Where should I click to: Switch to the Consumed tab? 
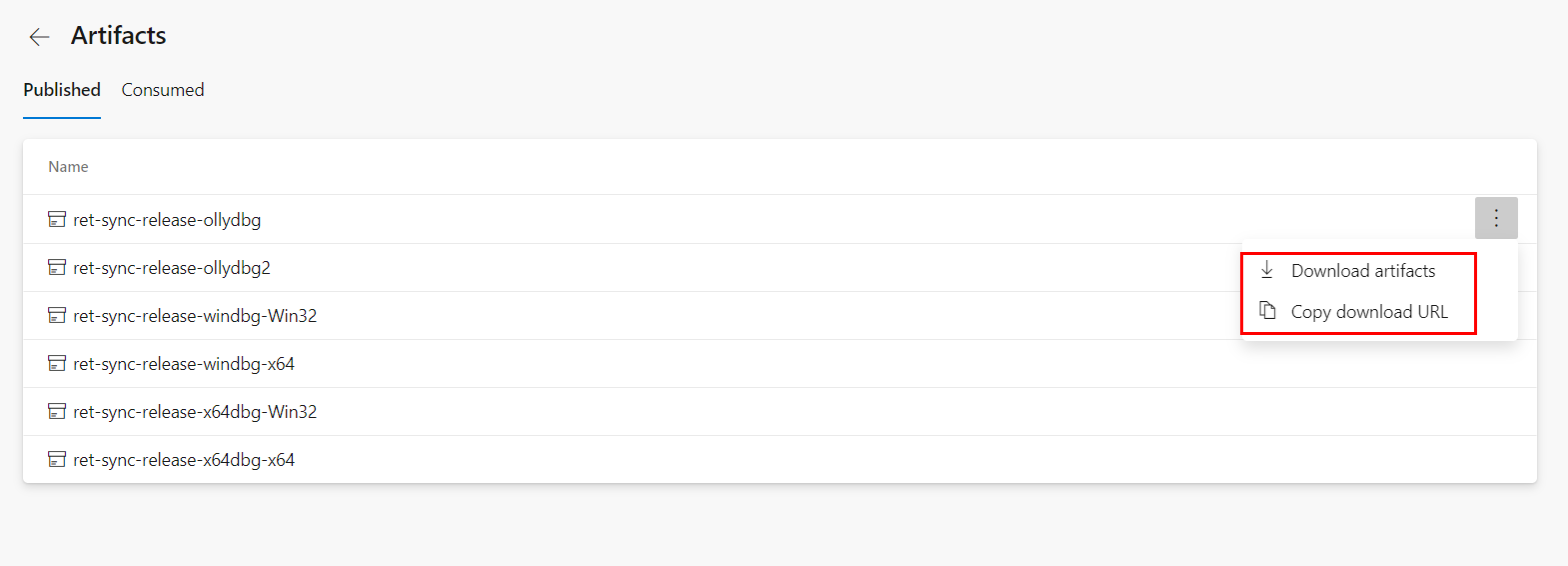(x=163, y=90)
